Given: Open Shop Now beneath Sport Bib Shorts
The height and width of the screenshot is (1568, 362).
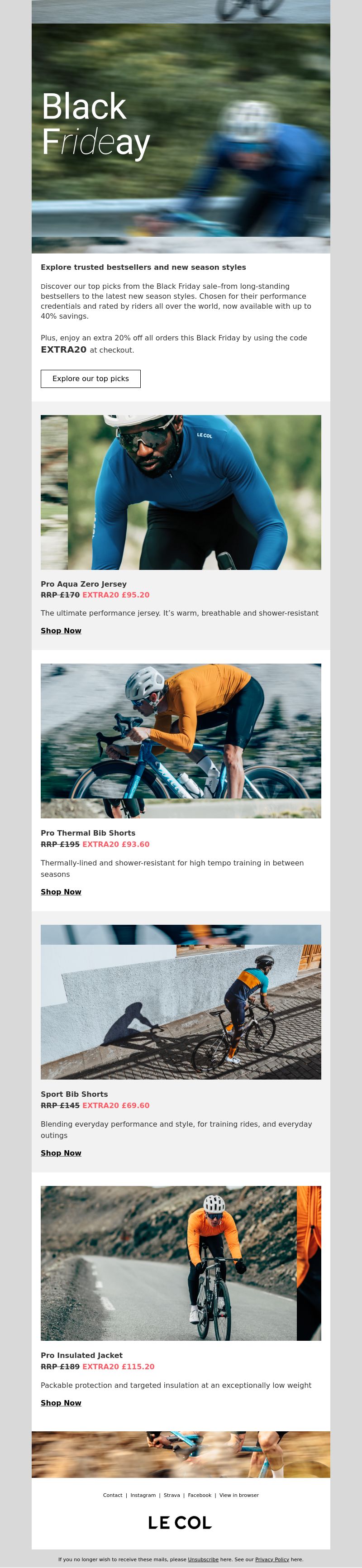Looking at the screenshot, I should pos(61,1153).
